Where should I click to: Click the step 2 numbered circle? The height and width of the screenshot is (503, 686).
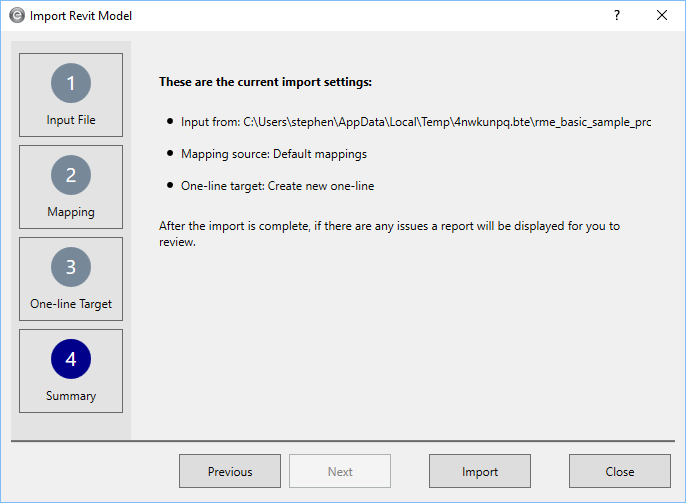[x=71, y=175]
